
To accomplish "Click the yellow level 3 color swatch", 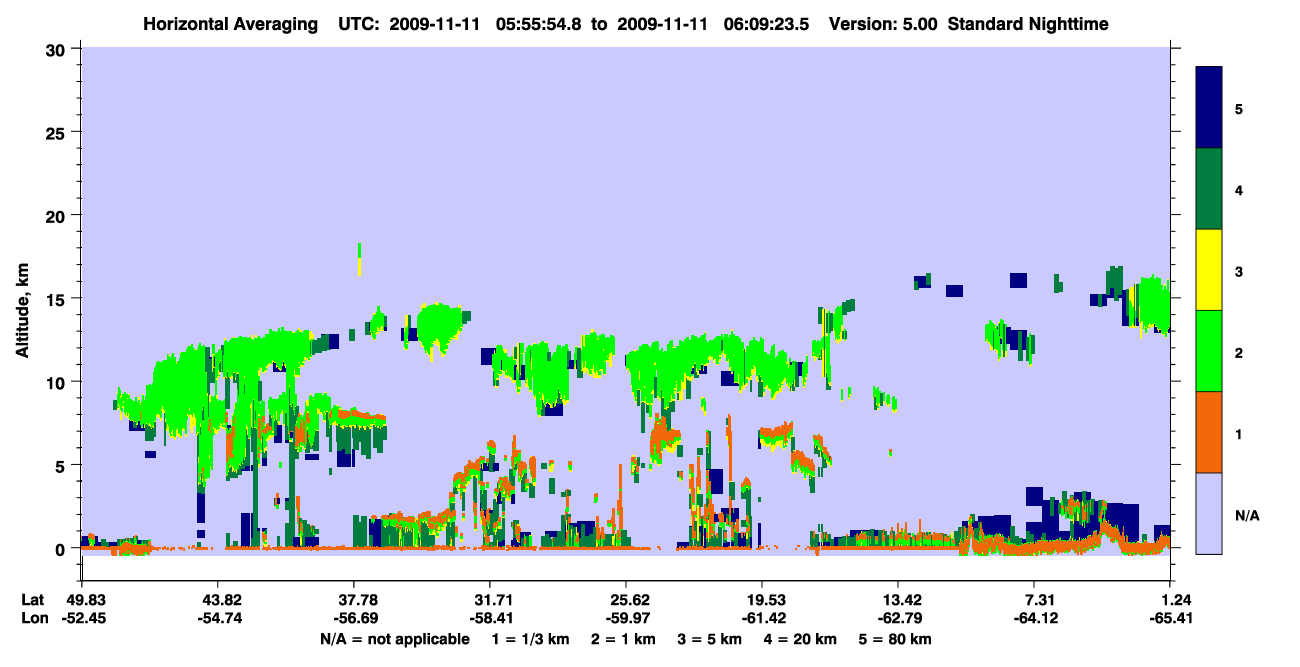I will point(1209,270).
